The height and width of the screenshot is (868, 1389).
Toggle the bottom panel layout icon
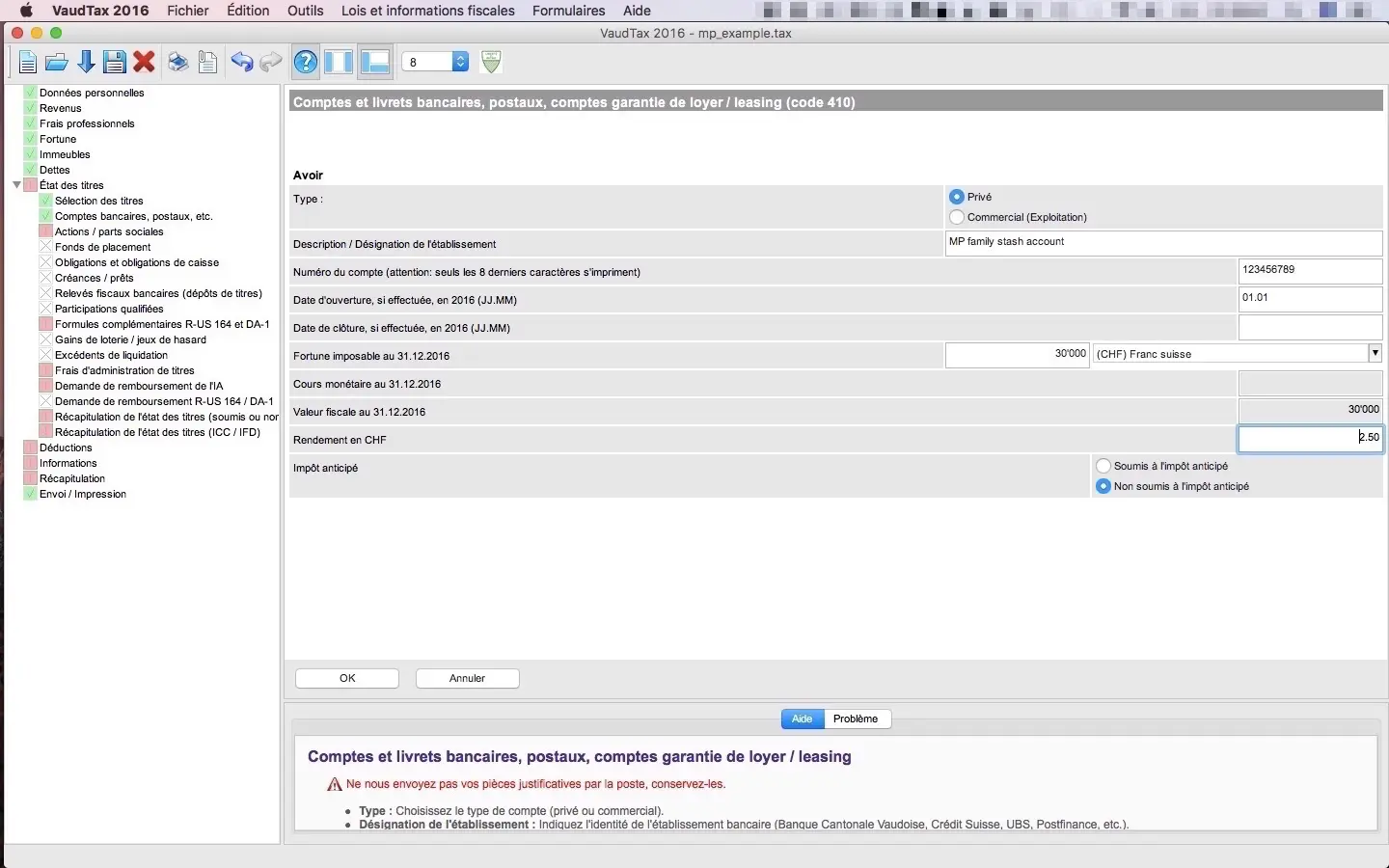(374, 63)
